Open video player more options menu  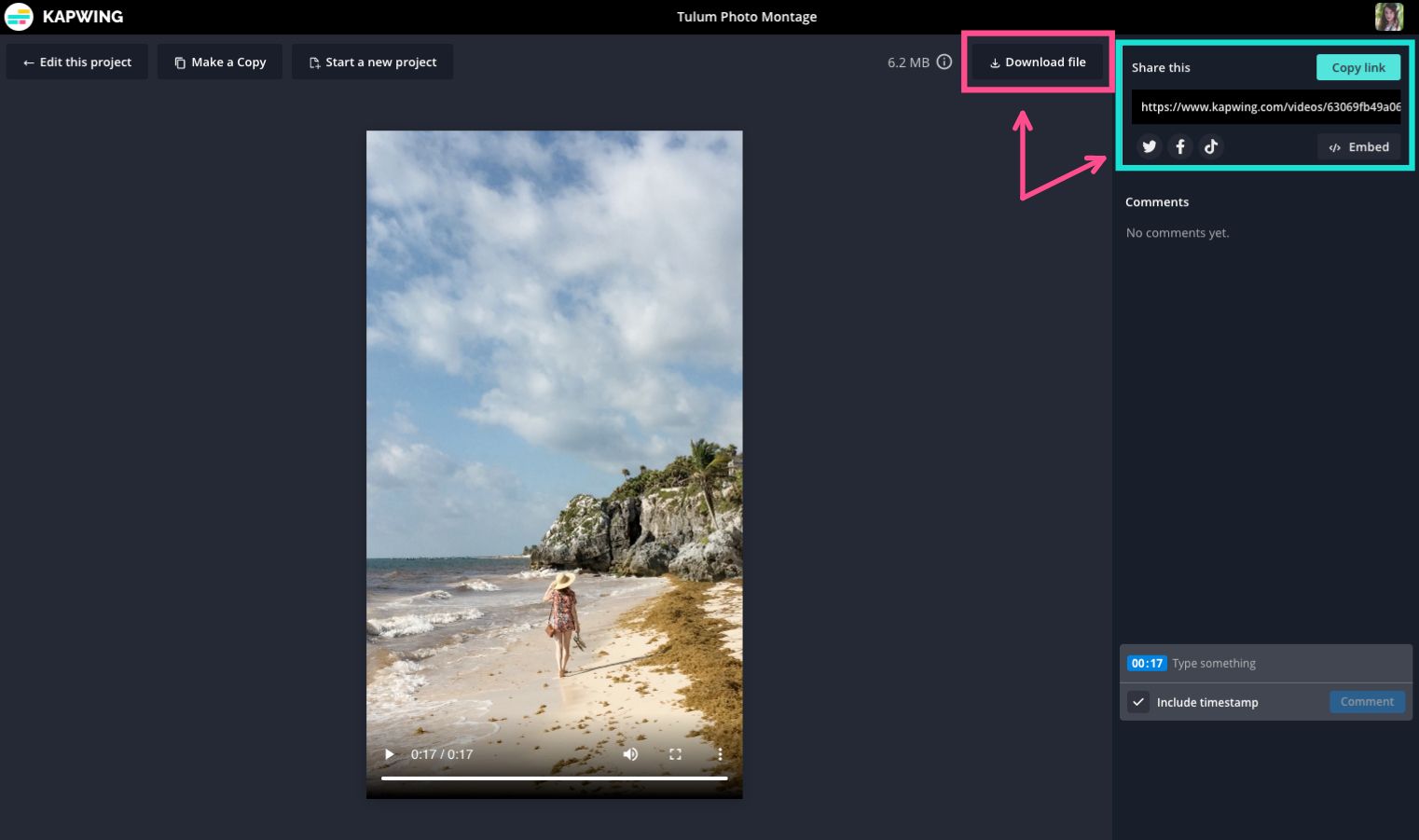tap(720, 754)
